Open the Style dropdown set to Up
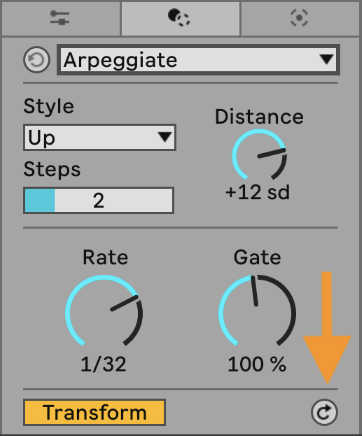This screenshot has height=436, width=362. pyautogui.click(x=99, y=137)
